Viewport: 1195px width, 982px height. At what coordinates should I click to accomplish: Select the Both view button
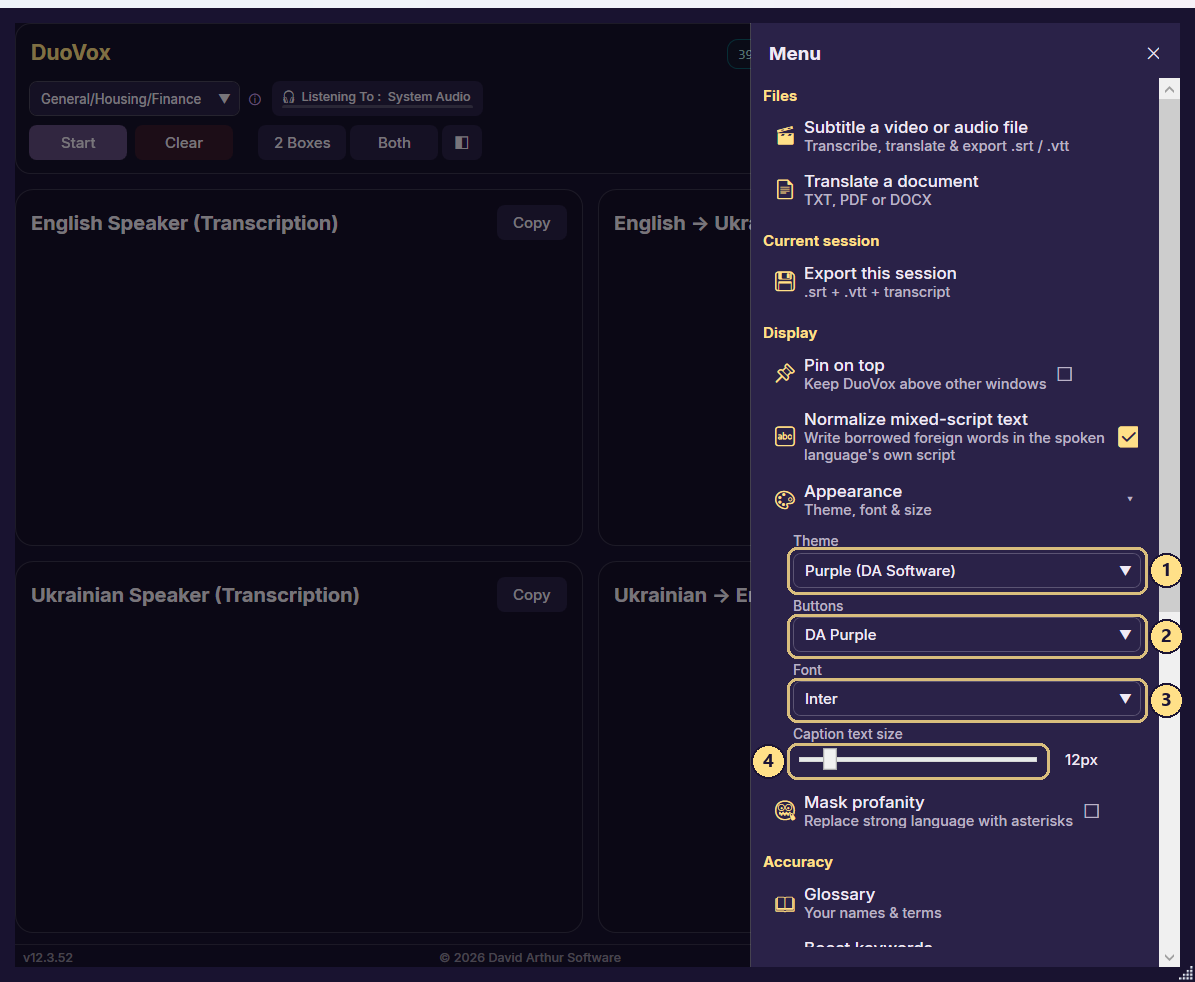coord(394,142)
